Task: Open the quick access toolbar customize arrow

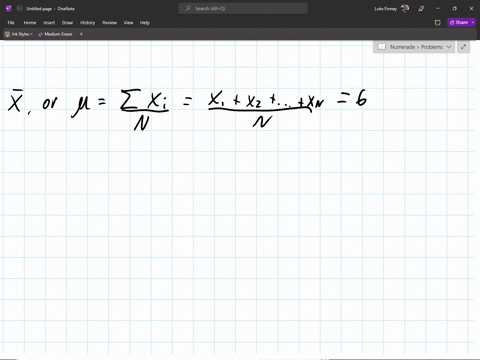Action: 81,34
